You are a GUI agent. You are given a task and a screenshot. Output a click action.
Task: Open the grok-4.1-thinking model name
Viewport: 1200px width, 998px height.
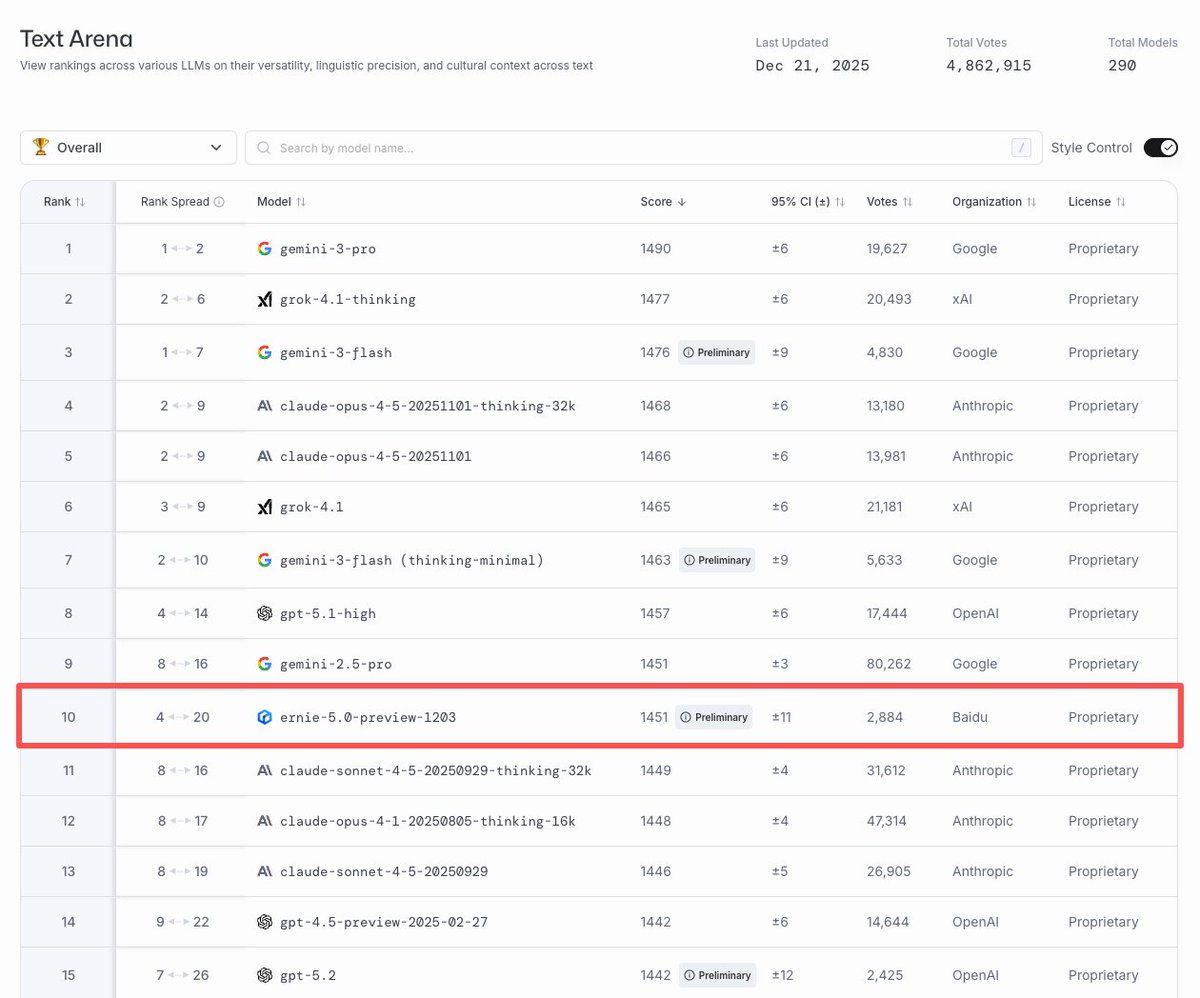[x=348, y=299]
